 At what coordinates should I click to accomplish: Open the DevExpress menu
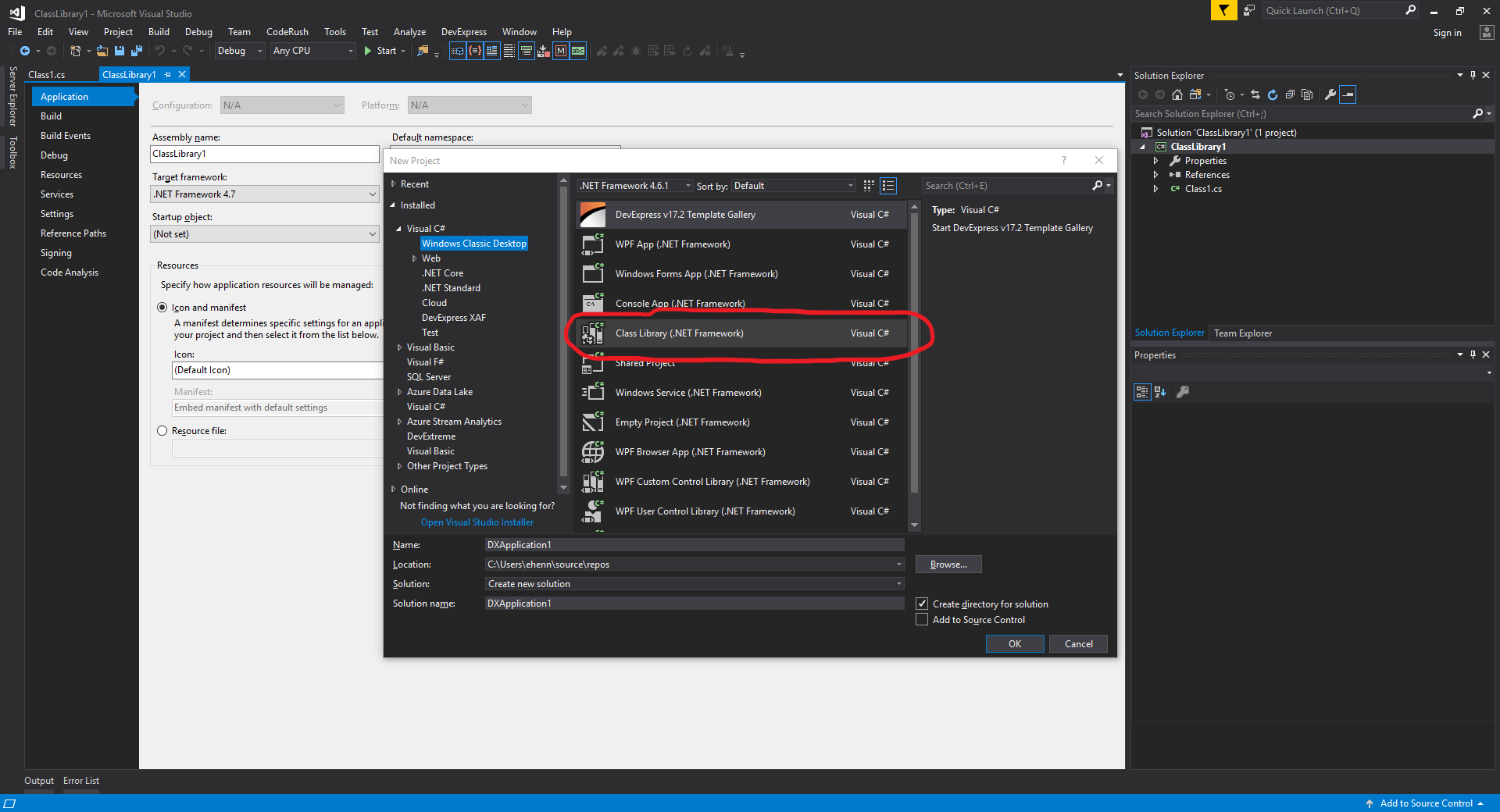pos(464,32)
